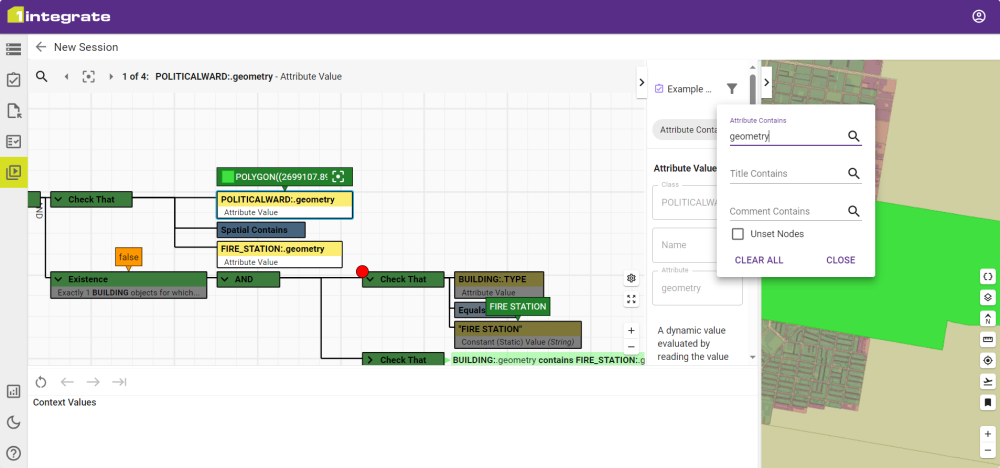This screenshot has height=468, width=1000.
Task: Toggle dark mode moon icon
Action: click(x=14, y=423)
